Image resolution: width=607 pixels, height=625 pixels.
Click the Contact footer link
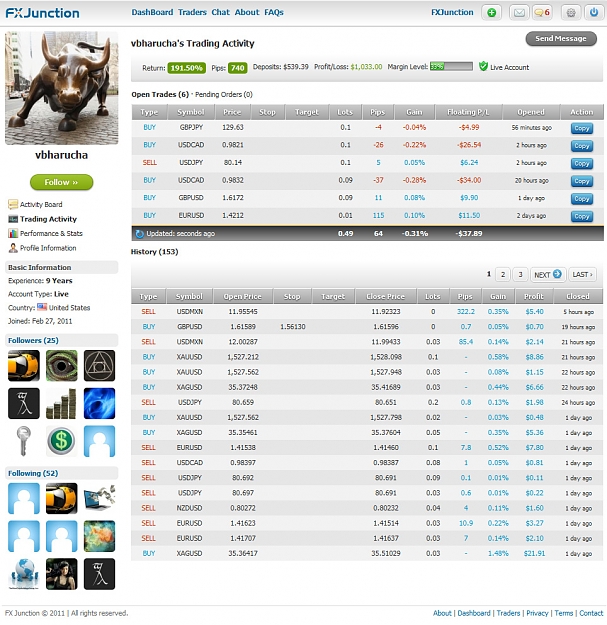[591, 613]
